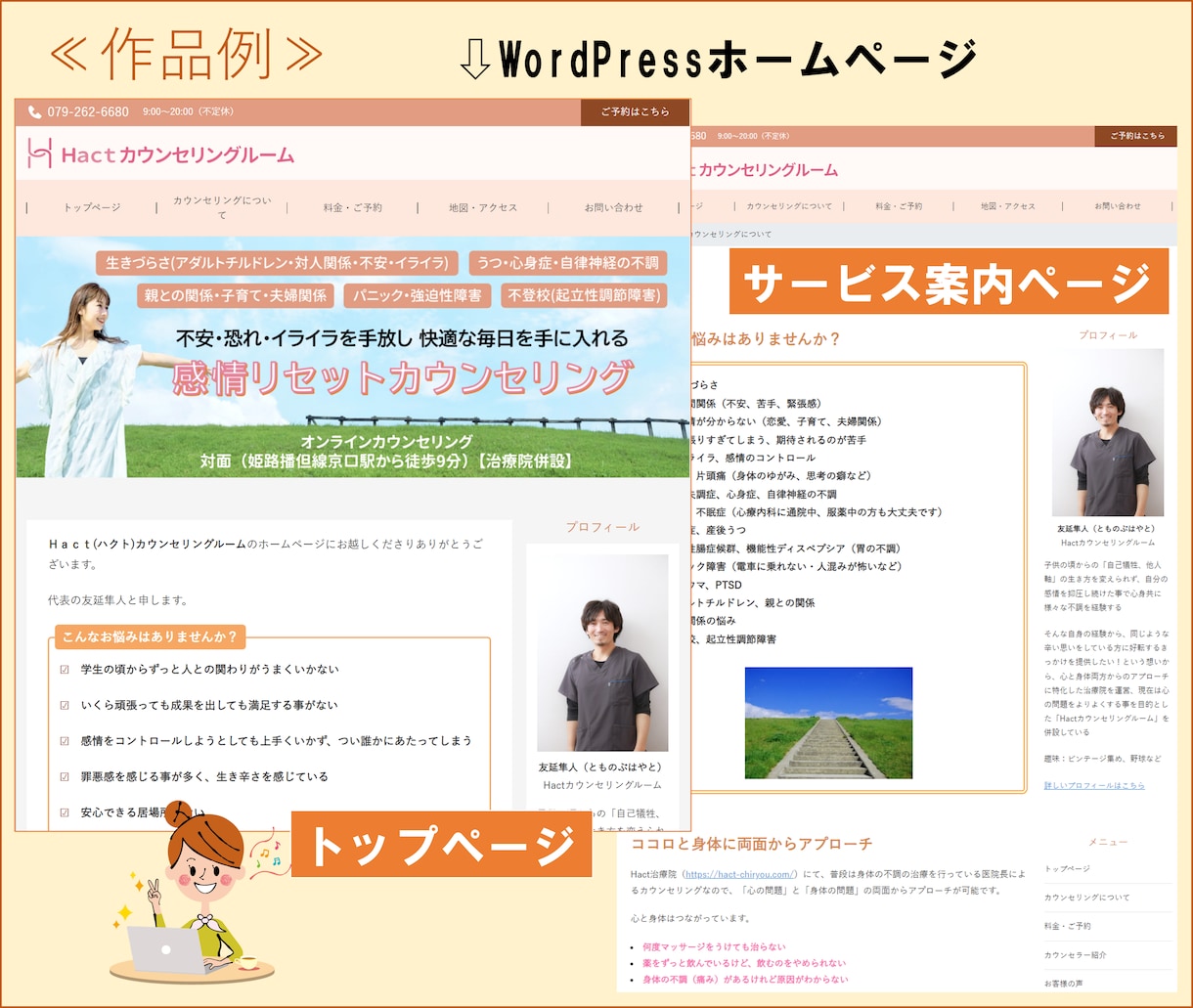
Task: Click 身体の不調（痛み）があるけれど pink text
Action: point(745,979)
